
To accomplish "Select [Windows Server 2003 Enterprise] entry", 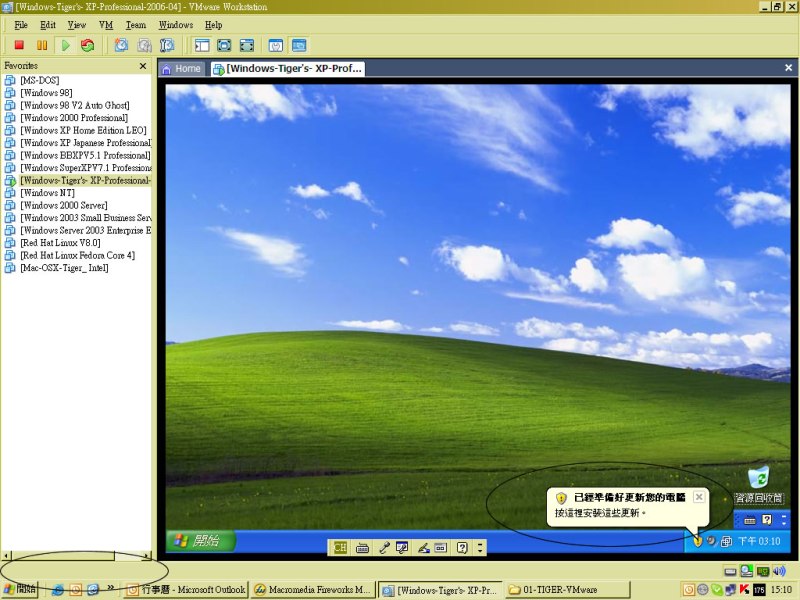I will (x=86, y=230).
